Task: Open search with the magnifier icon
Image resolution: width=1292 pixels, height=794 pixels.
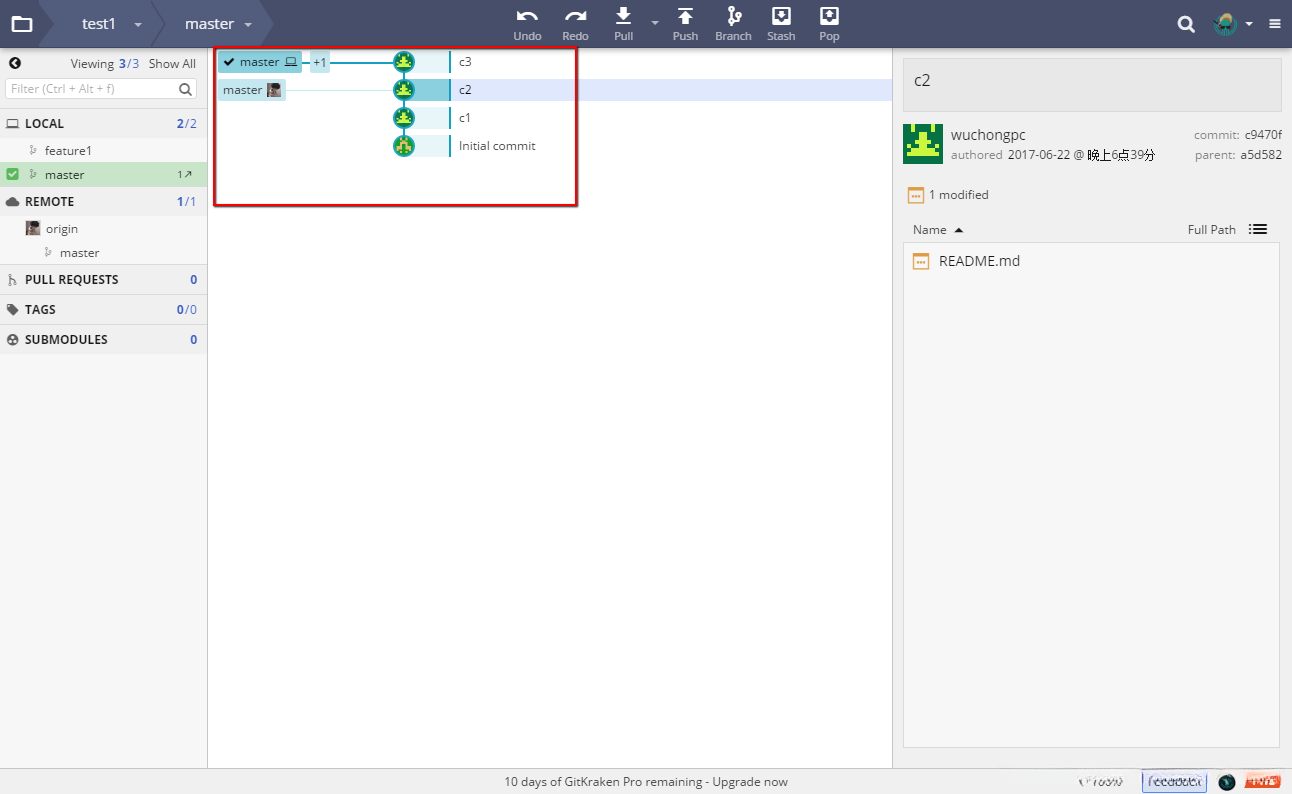Action: click(1186, 24)
